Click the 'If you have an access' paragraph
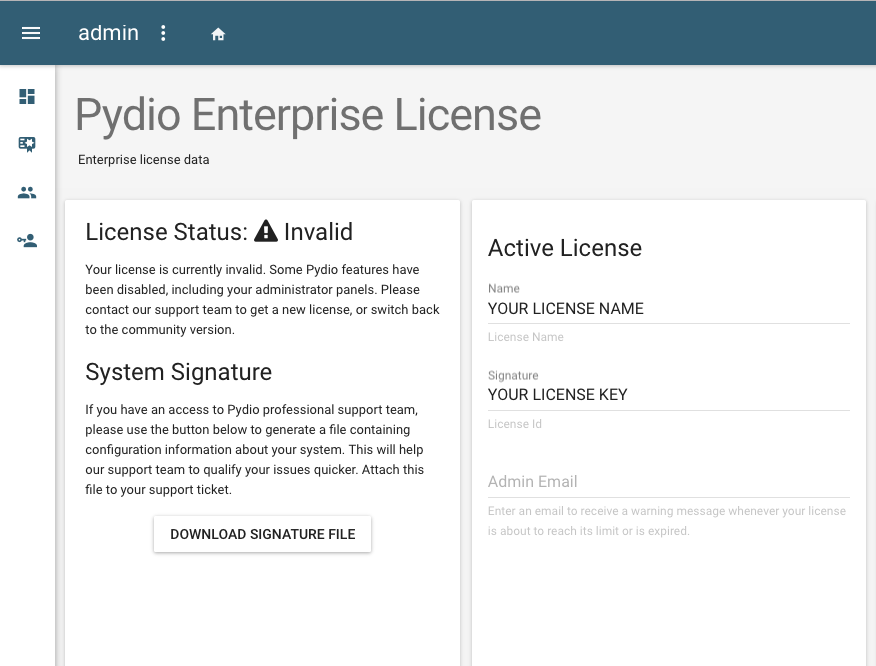 [255, 450]
